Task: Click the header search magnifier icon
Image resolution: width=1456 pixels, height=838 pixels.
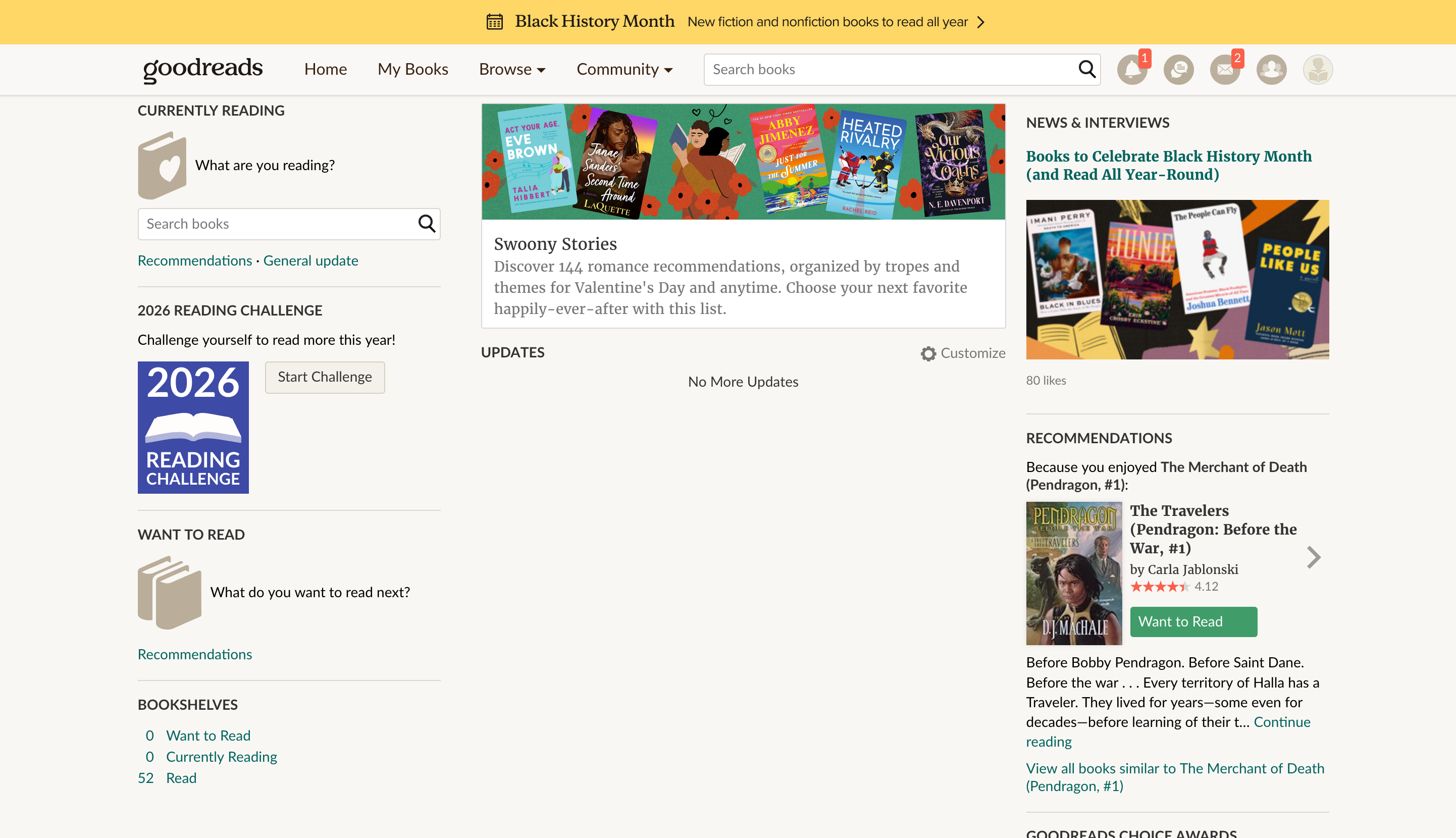Action: (x=1086, y=69)
